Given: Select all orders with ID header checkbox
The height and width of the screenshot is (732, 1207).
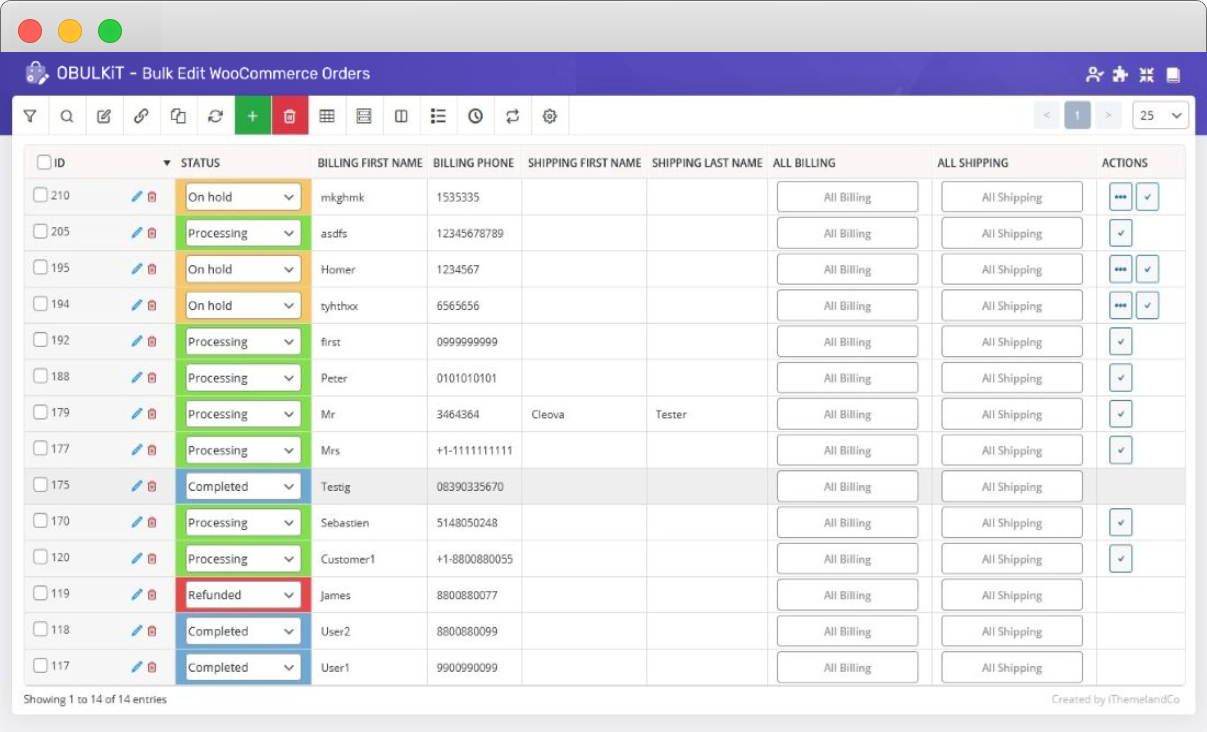Looking at the screenshot, I should click(44, 163).
